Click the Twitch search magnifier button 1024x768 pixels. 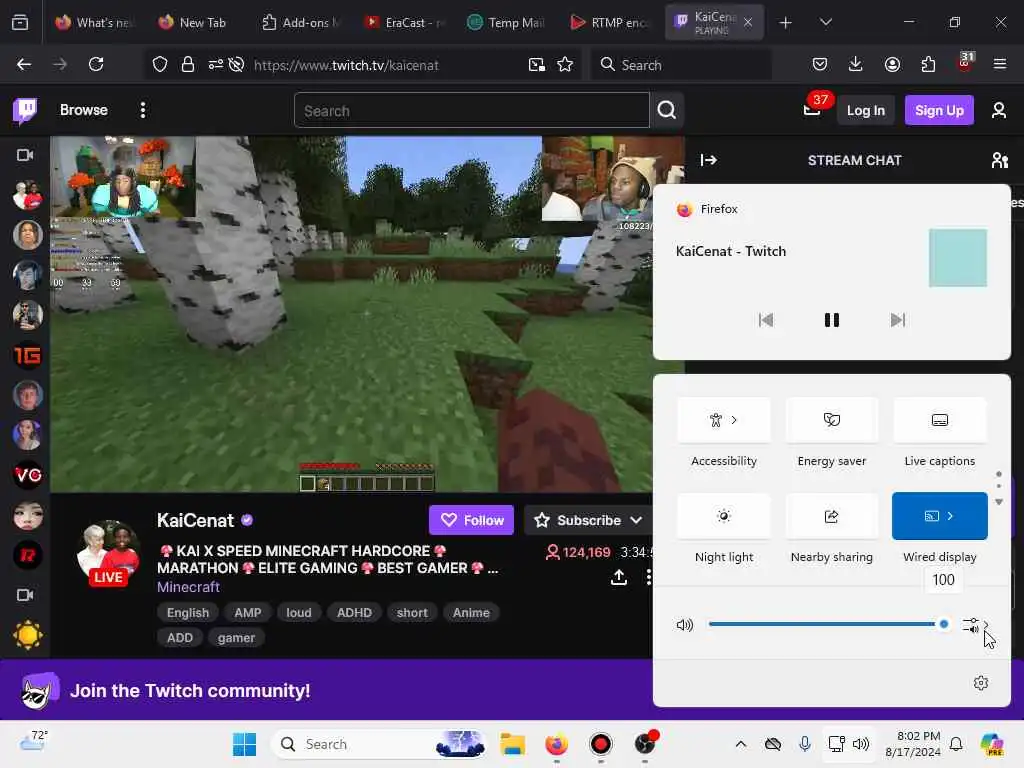(667, 110)
